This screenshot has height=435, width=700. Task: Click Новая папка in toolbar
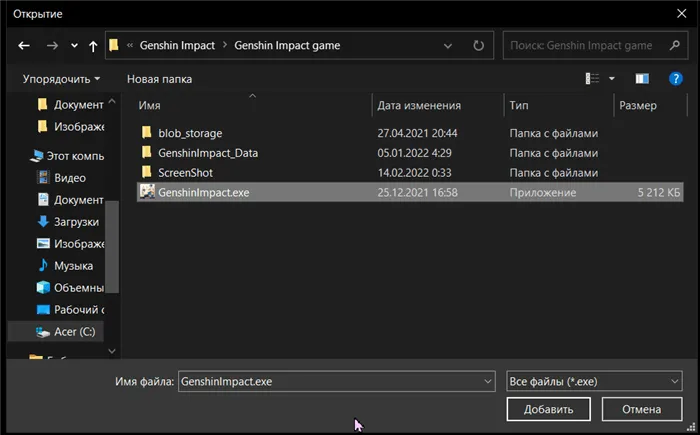(x=159, y=79)
